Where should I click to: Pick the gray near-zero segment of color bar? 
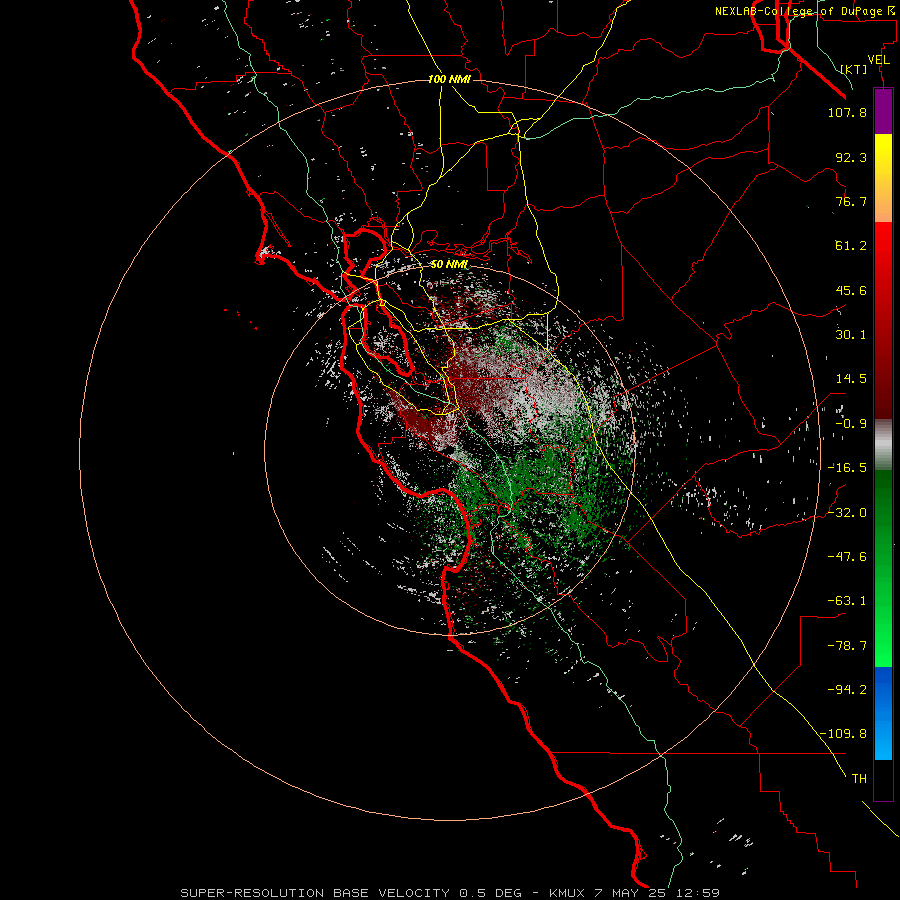pos(883,445)
